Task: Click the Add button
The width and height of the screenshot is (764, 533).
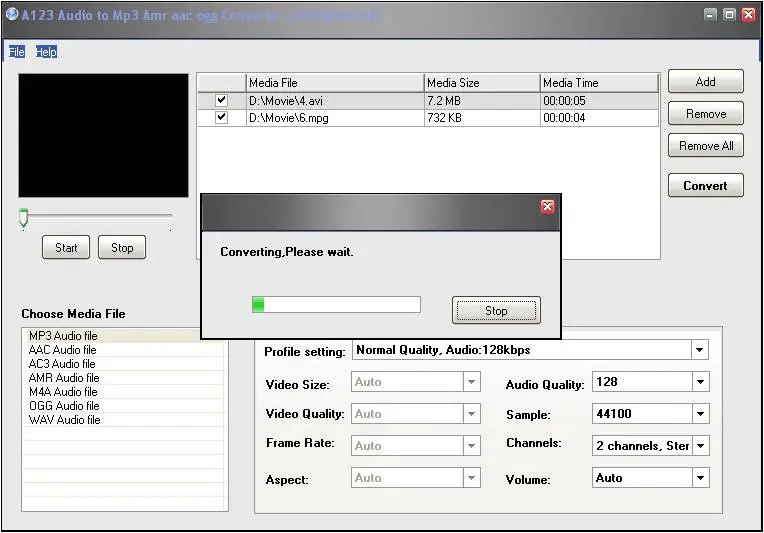Action: click(x=706, y=81)
